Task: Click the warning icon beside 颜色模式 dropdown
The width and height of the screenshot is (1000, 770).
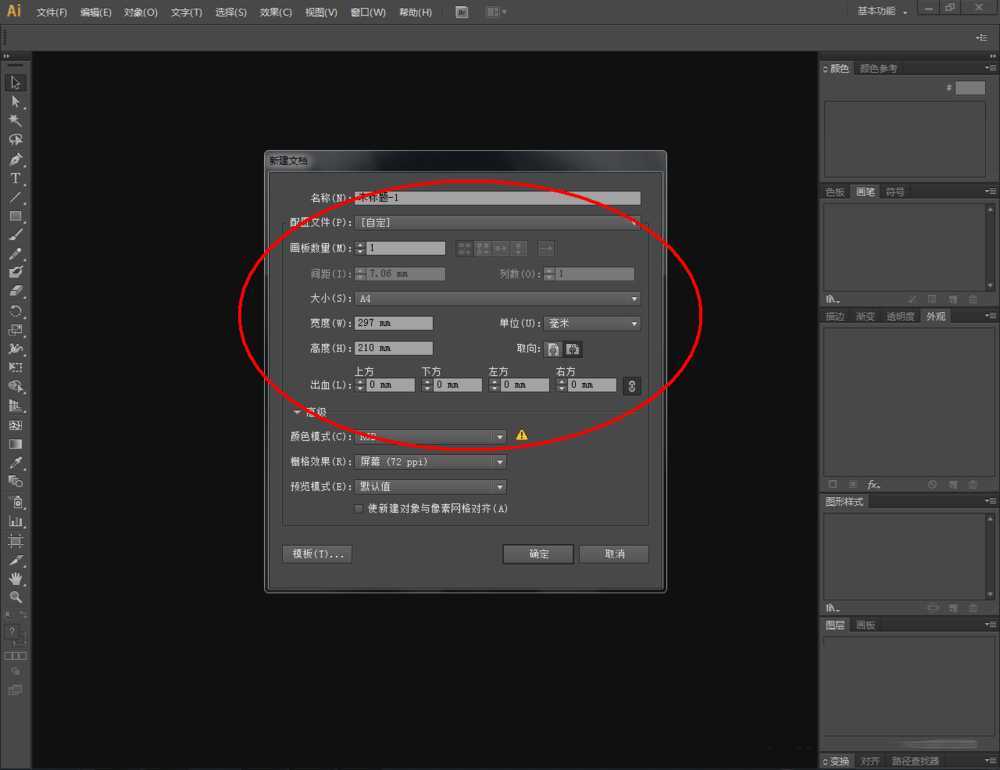Action: click(521, 436)
